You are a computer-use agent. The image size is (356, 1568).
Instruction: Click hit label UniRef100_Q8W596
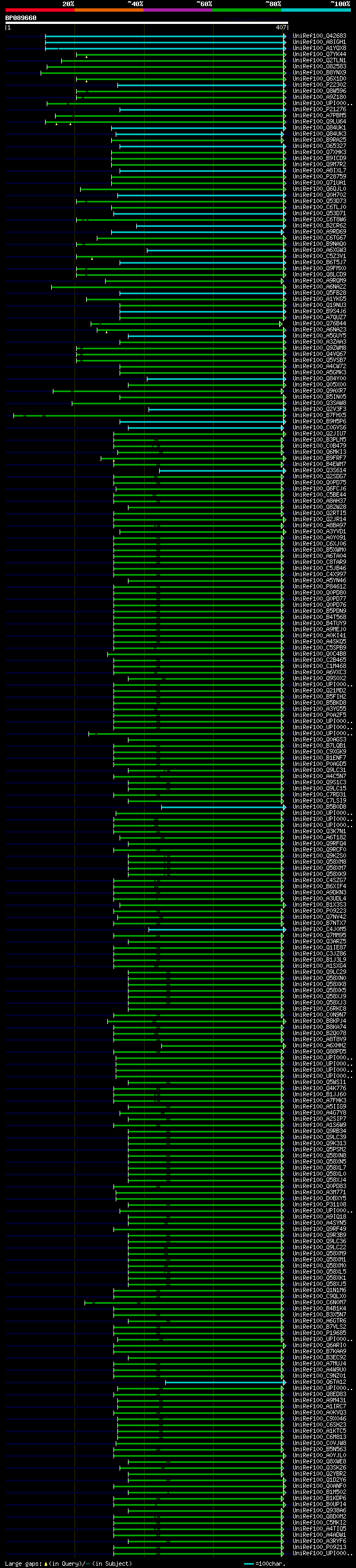(319, 91)
